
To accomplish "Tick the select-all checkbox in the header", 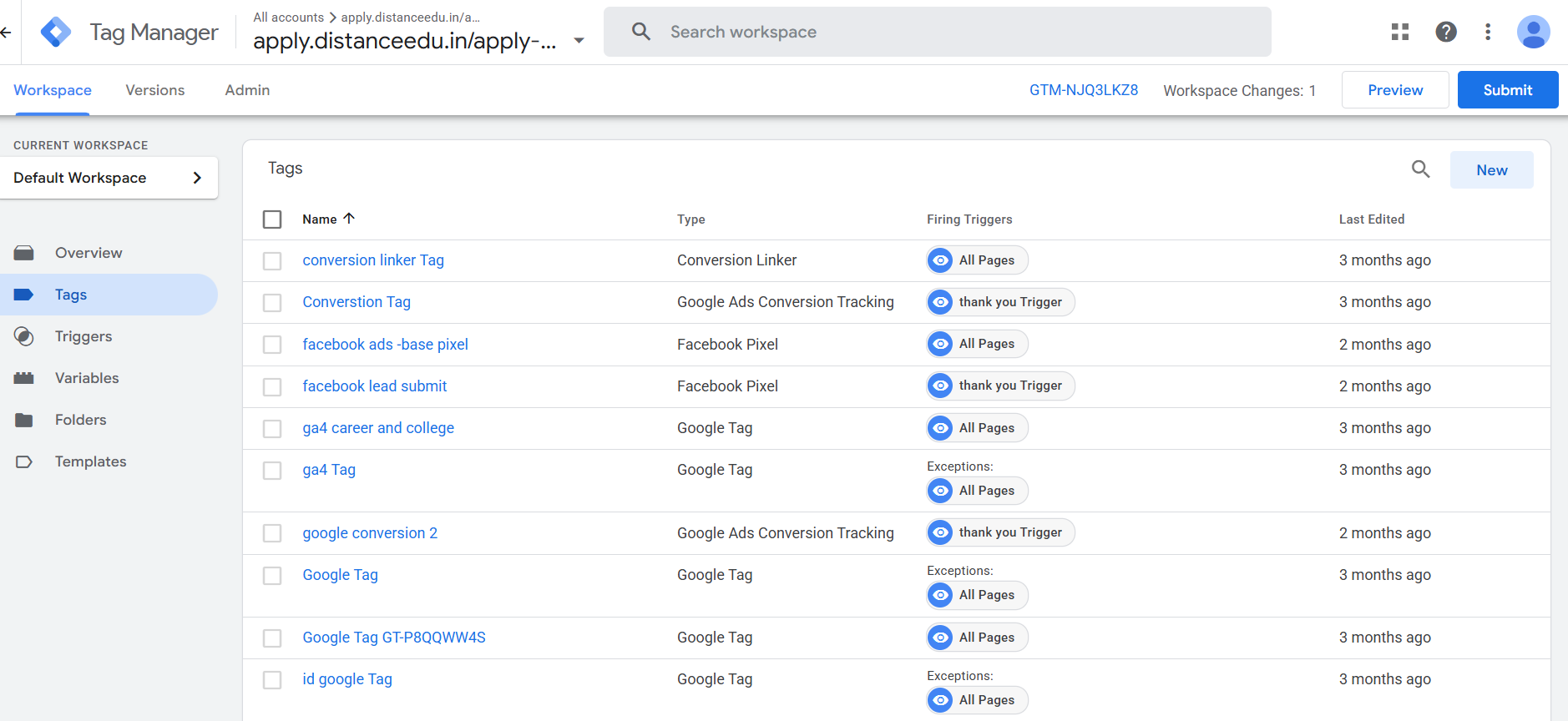I will point(272,219).
